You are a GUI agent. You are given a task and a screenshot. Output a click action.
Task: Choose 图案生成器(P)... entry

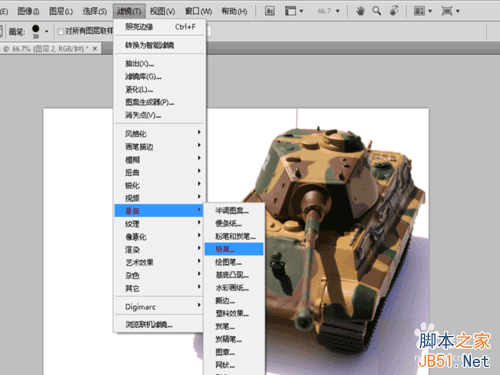[159, 102]
